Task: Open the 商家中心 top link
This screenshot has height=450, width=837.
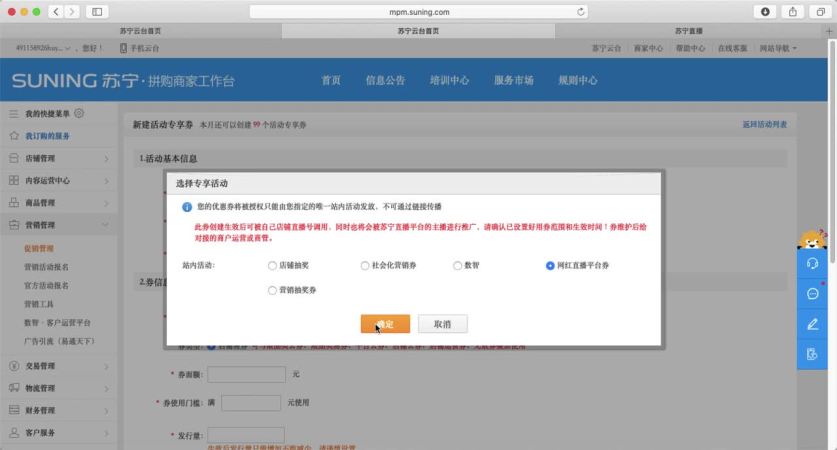Action: point(648,48)
